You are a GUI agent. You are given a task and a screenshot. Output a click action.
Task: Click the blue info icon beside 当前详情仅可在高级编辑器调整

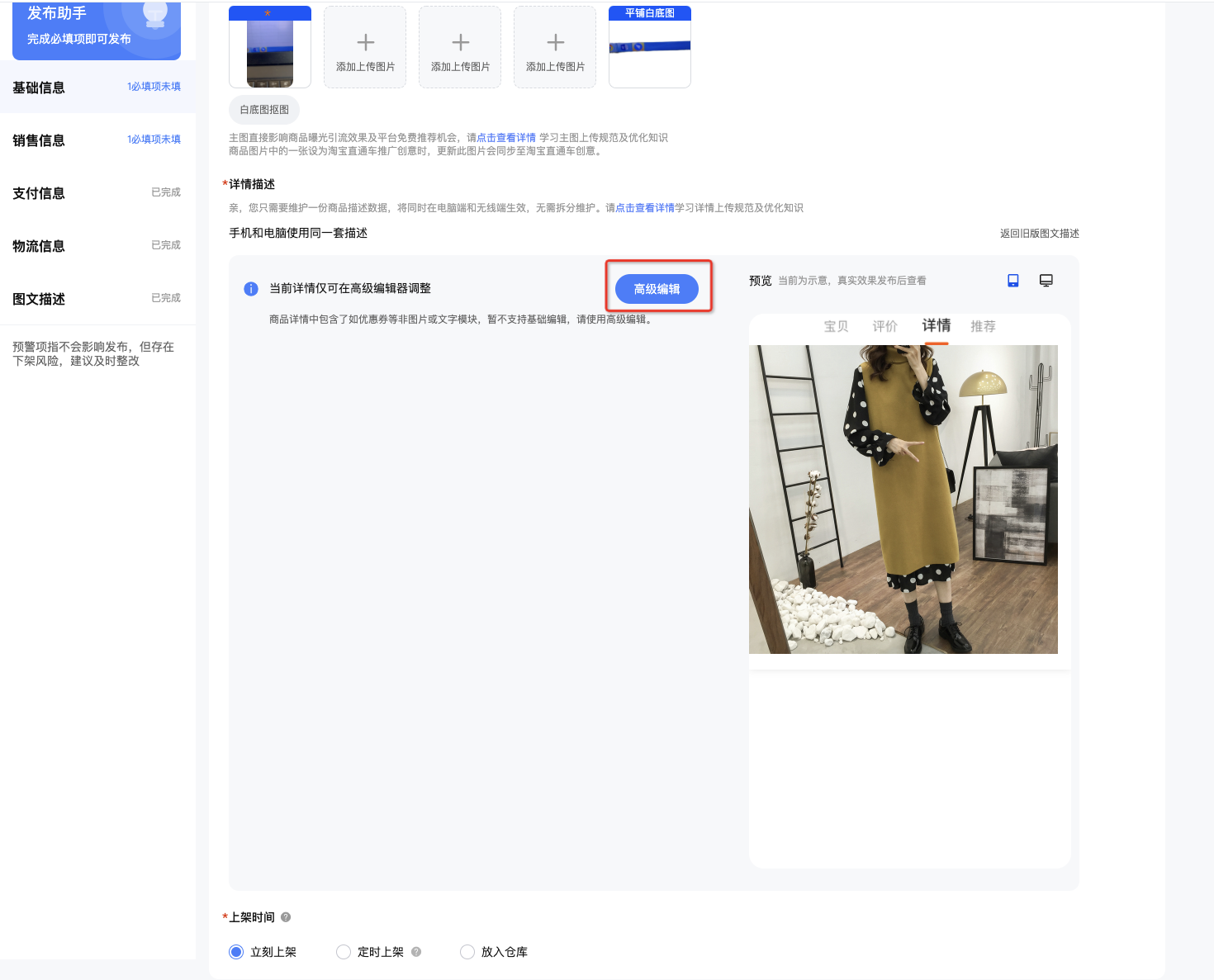pyautogui.click(x=251, y=289)
